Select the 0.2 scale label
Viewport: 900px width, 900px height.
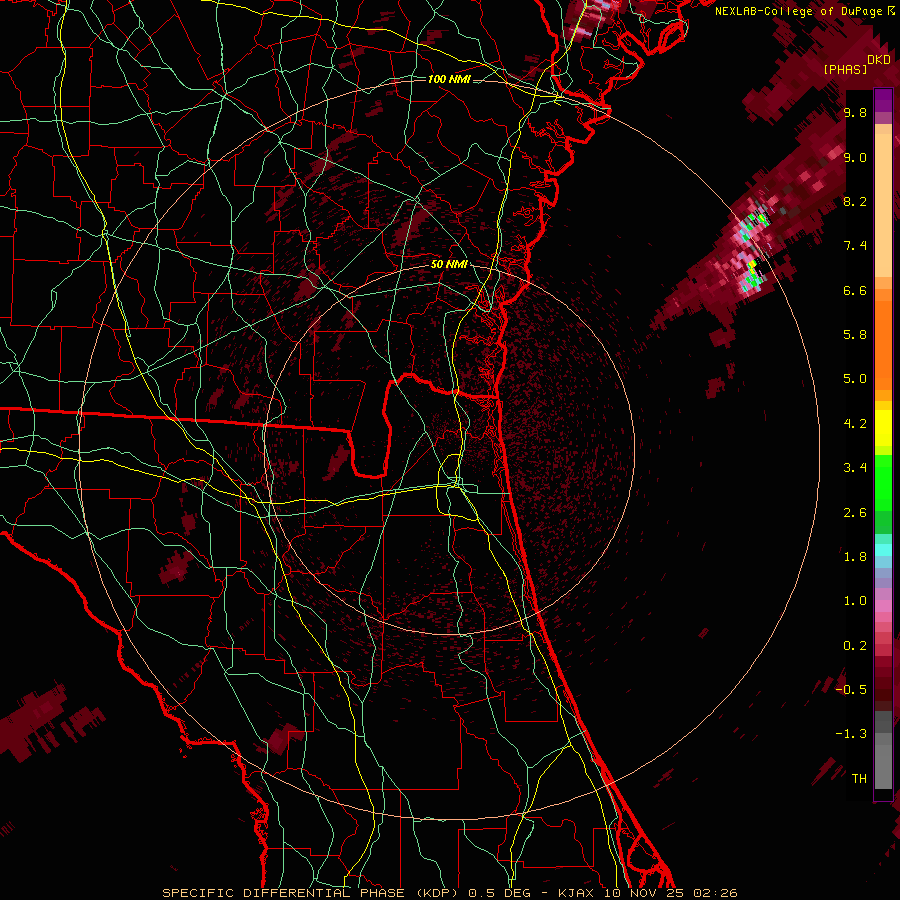[x=855, y=646]
